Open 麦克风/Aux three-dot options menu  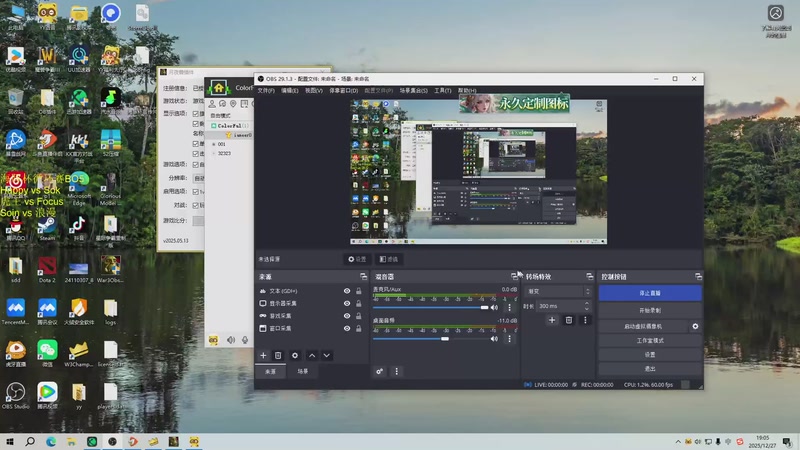point(509,307)
